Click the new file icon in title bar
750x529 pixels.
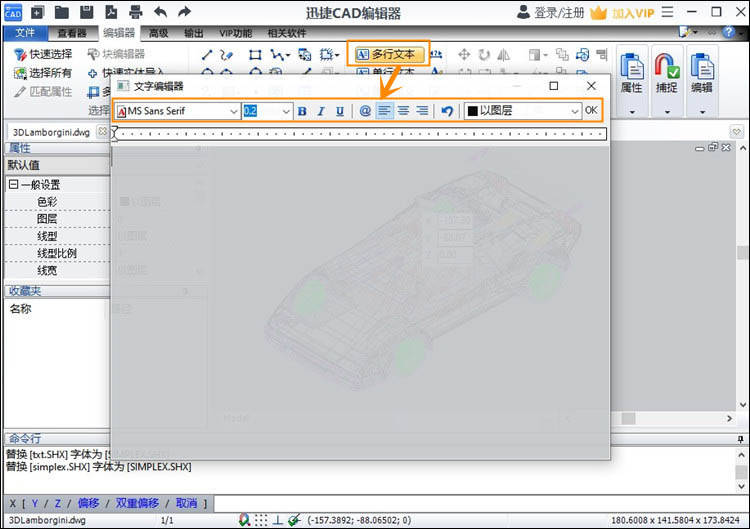tap(37, 12)
